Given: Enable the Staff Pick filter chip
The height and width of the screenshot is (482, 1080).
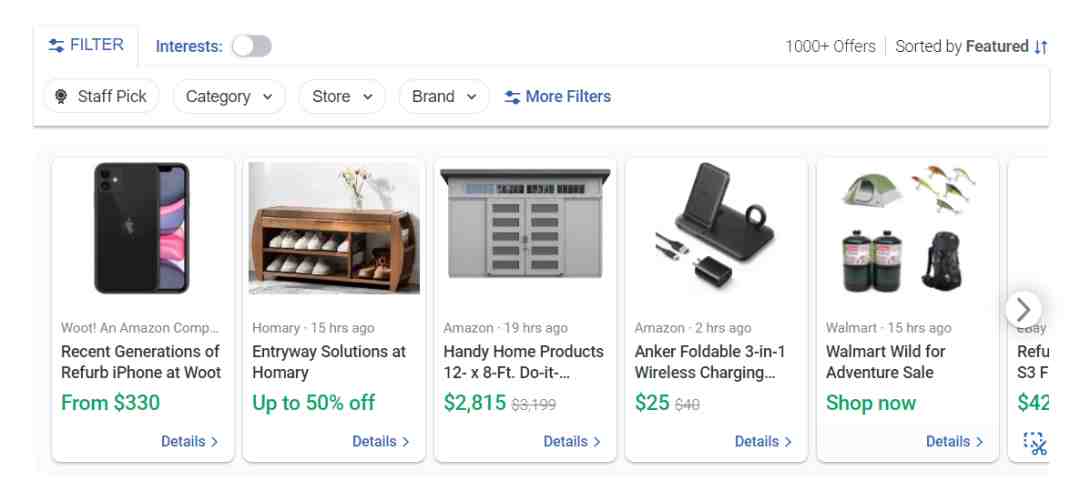Looking at the screenshot, I should 101,96.
